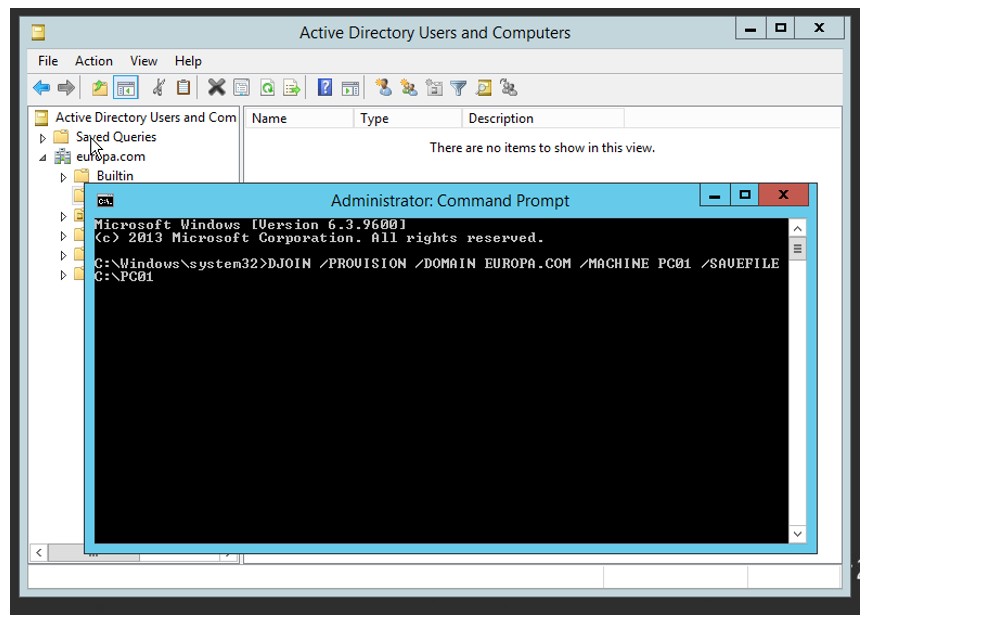Viewport: 1008px width, 625px height.
Task: Open the View menu
Action: (143, 61)
